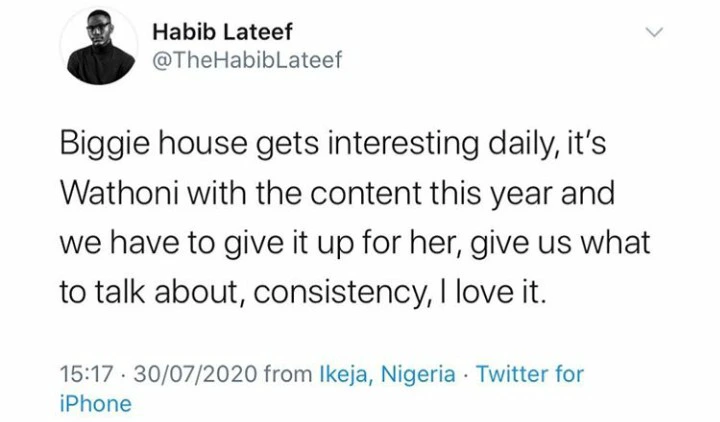Click the display name Habib Lateef
720x422 pixels.
pyautogui.click(x=222, y=32)
